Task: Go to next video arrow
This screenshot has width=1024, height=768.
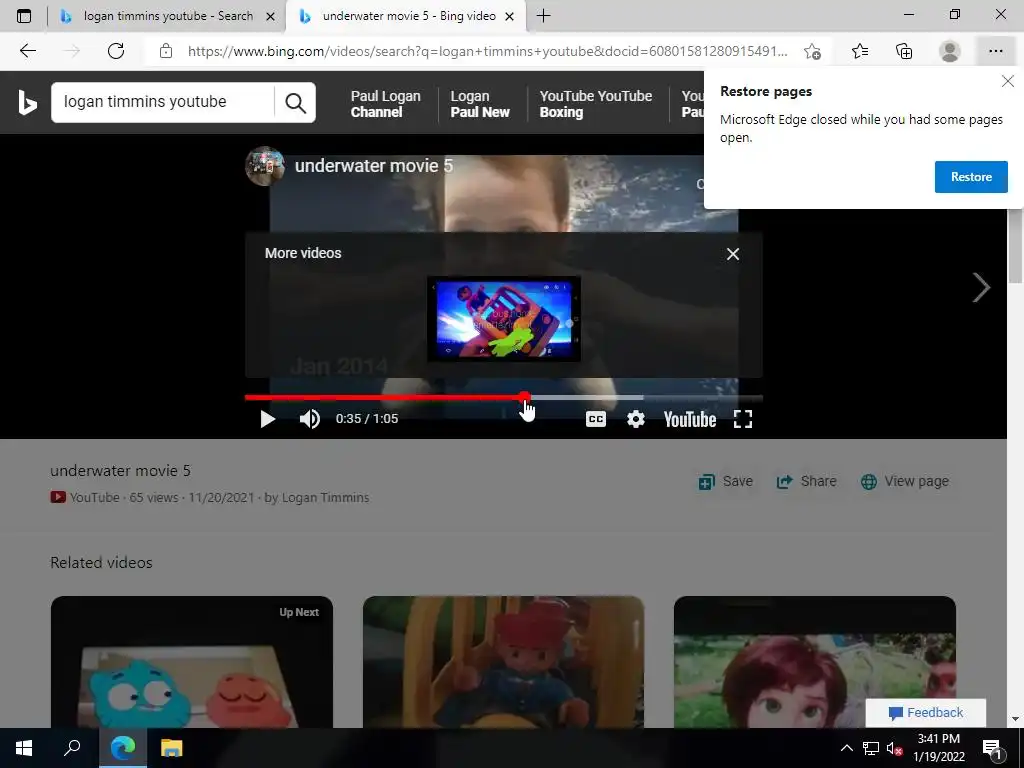Action: [980, 287]
